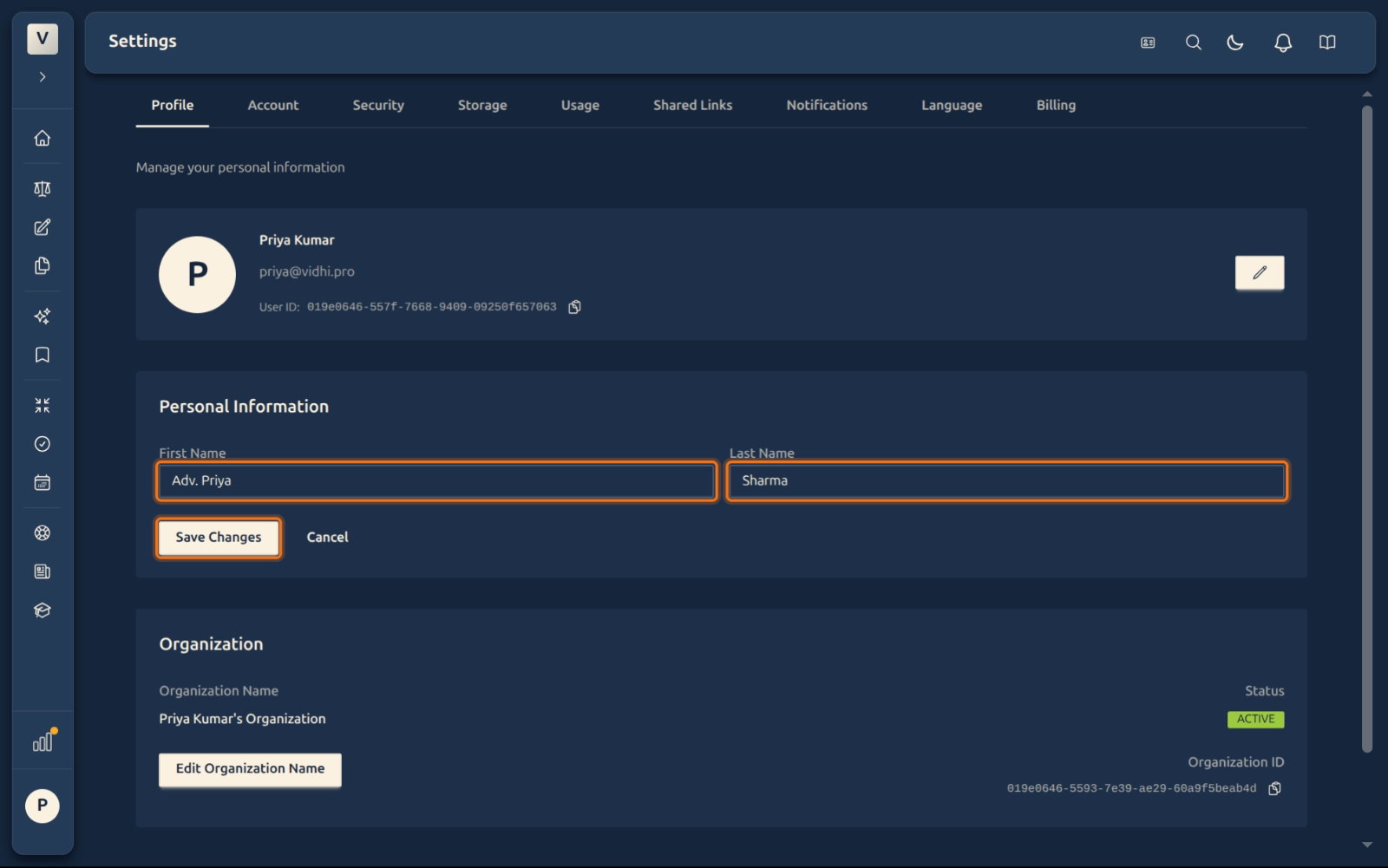Open the Billing tab
Screen dimensions: 1388x868
point(1056,105)
